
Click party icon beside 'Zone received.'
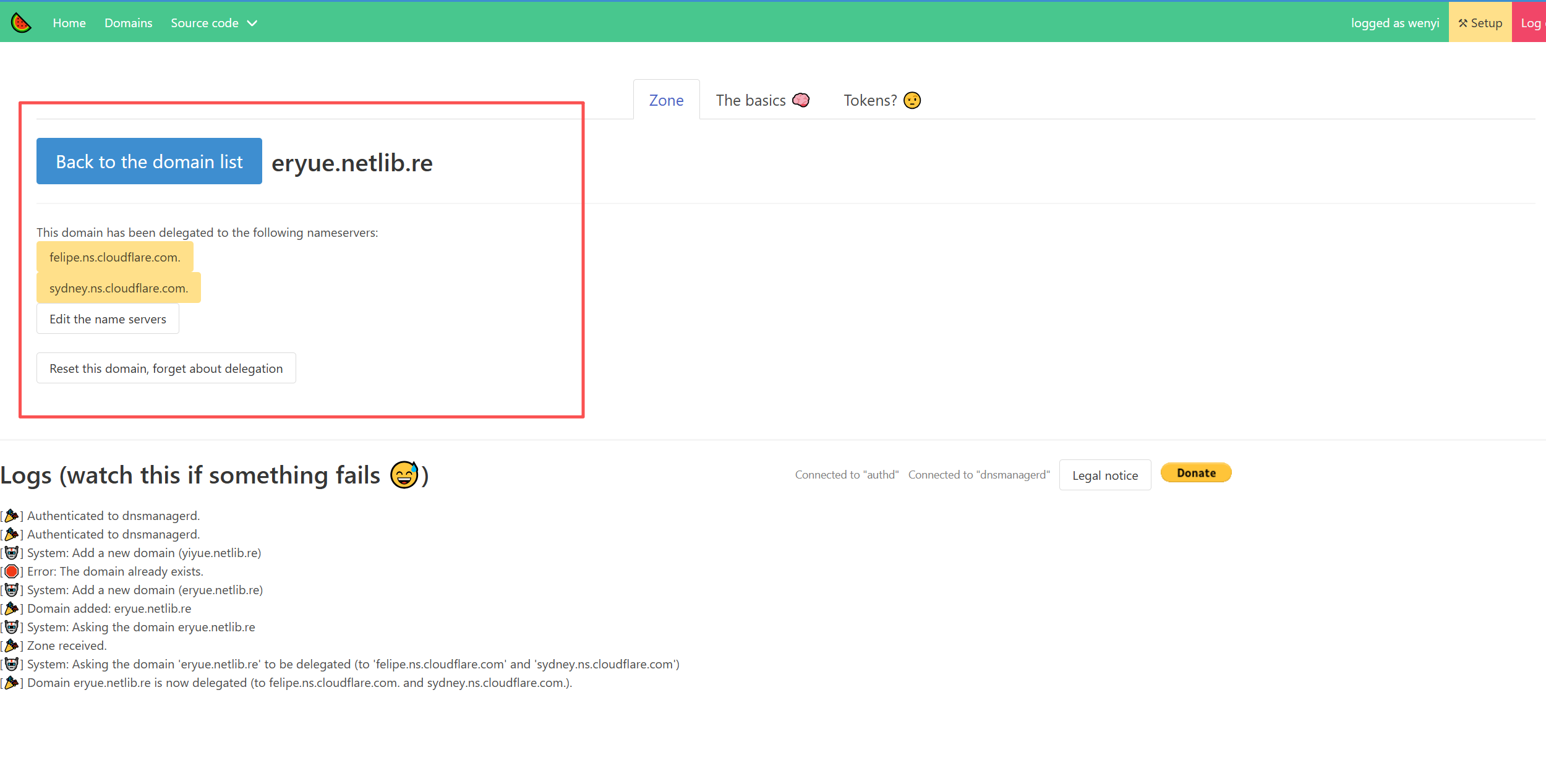coord(12,646)
